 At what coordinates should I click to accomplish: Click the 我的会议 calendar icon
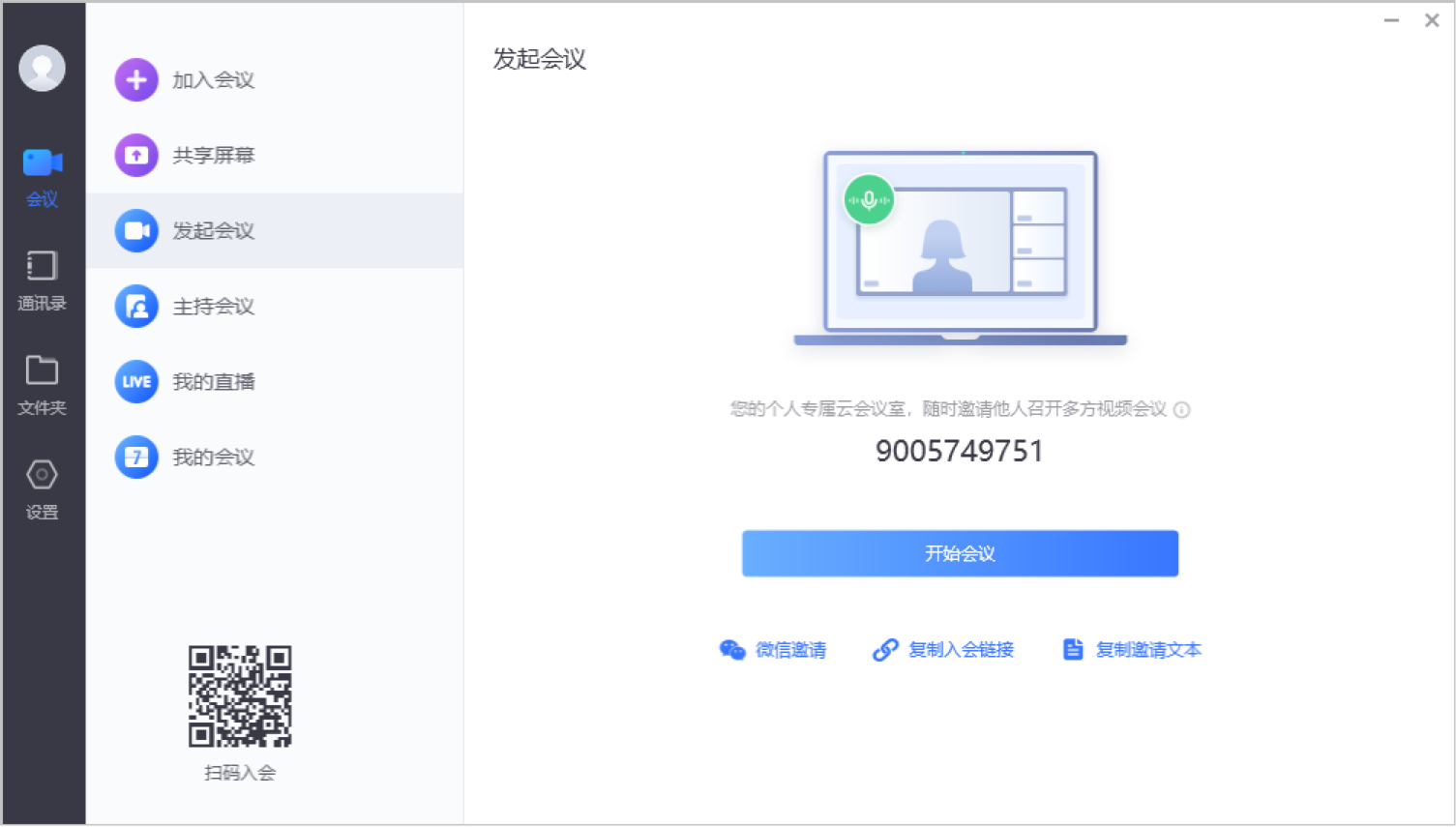[136, 458]
